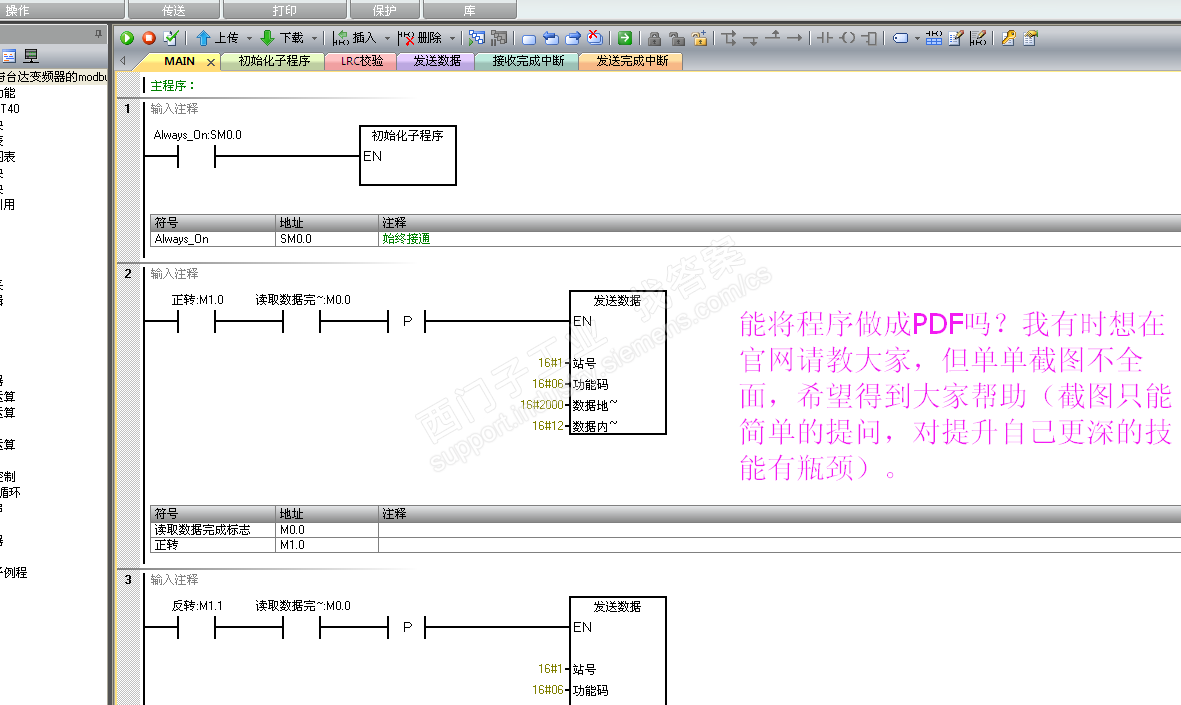Click the 反转:M1.1 contact in network 3

click(x=197, y=627)
